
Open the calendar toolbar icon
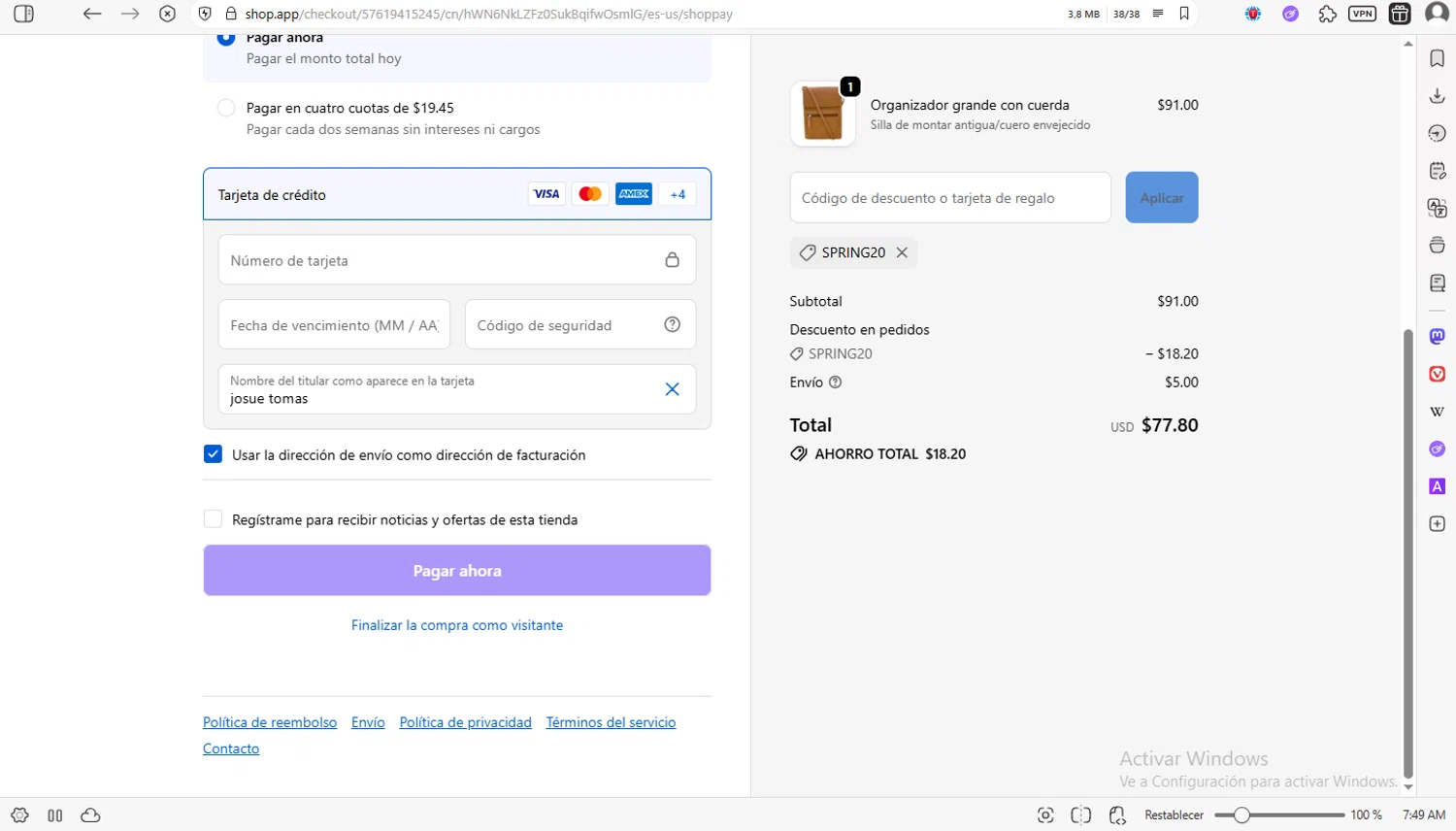pos(1400,14)
